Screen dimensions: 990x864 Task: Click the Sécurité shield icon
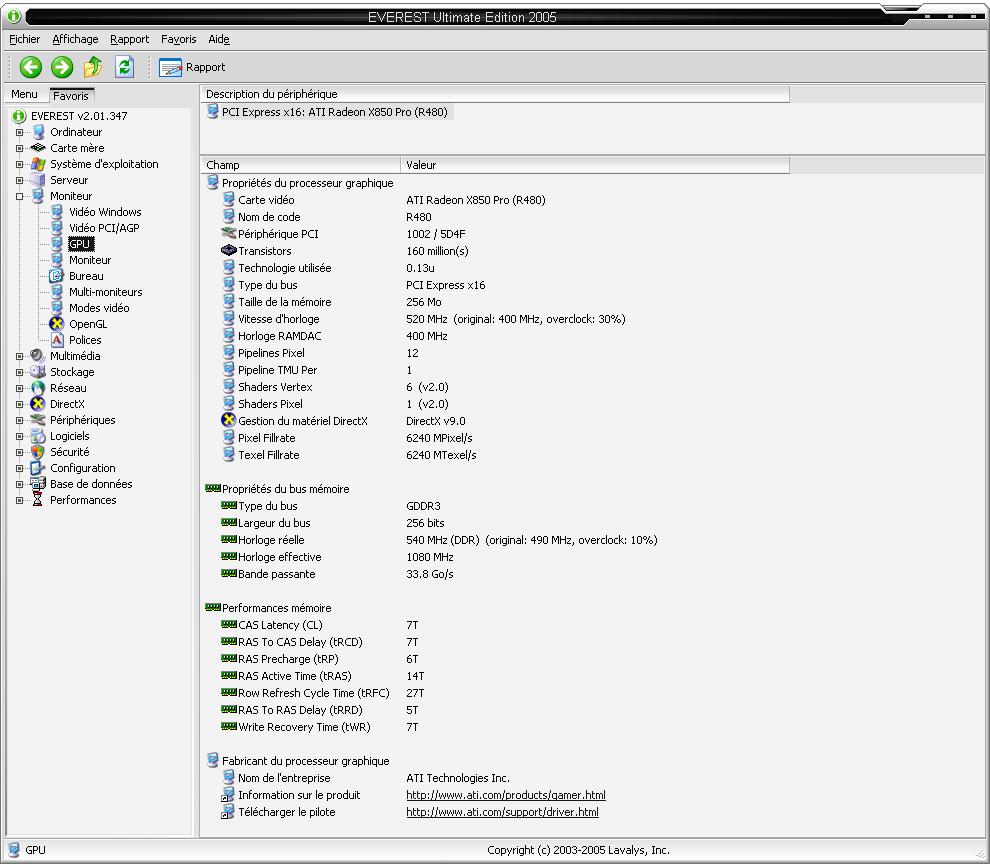tap(38, 452)
